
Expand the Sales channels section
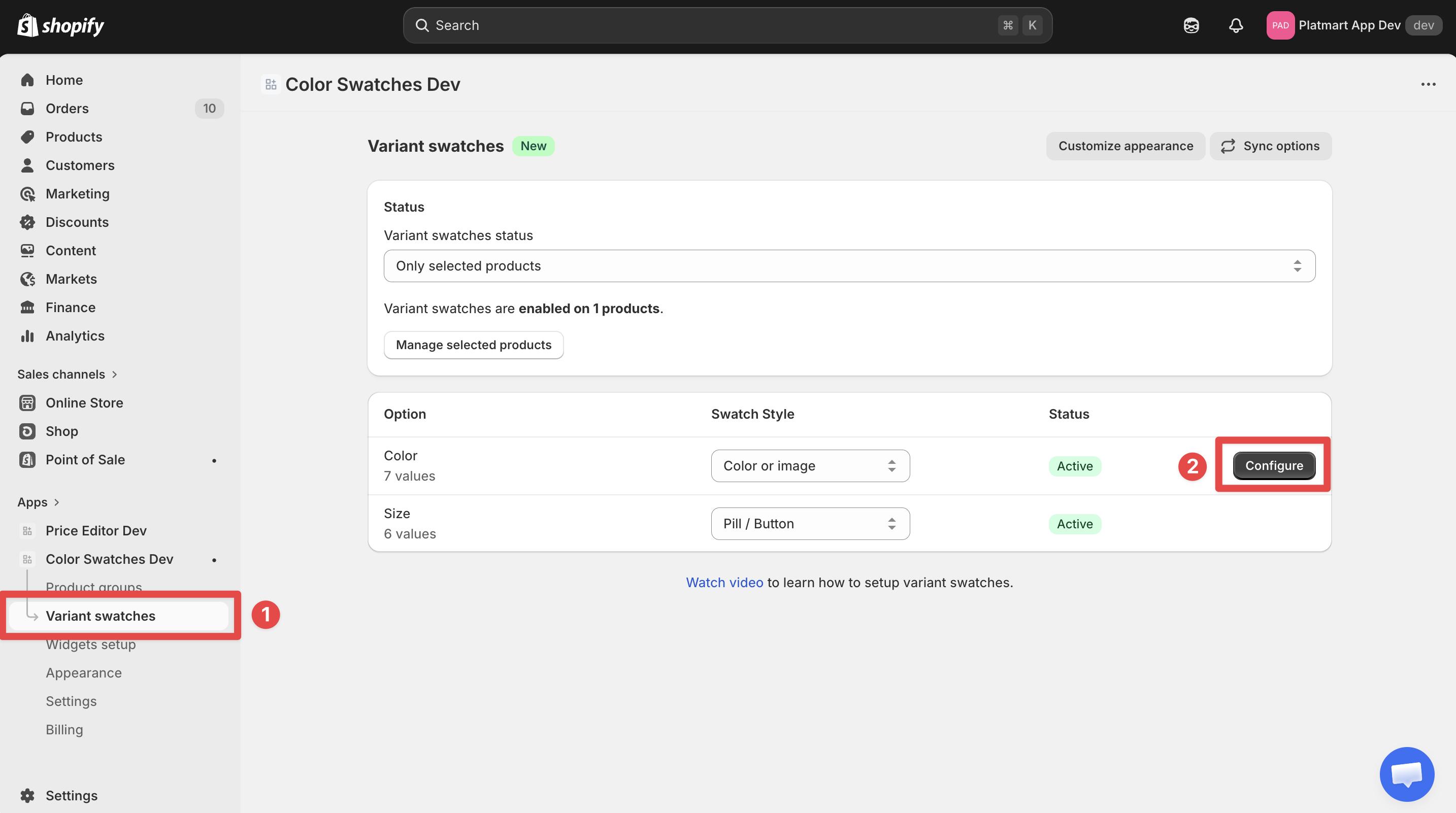[x=115, y=374]
